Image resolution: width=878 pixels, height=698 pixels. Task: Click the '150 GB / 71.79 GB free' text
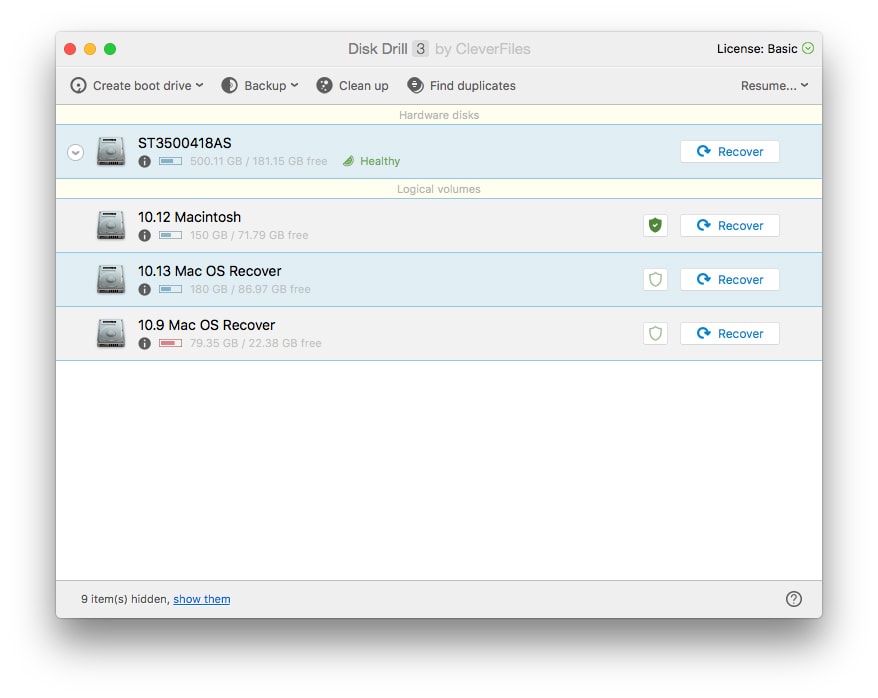coord(249,235)
